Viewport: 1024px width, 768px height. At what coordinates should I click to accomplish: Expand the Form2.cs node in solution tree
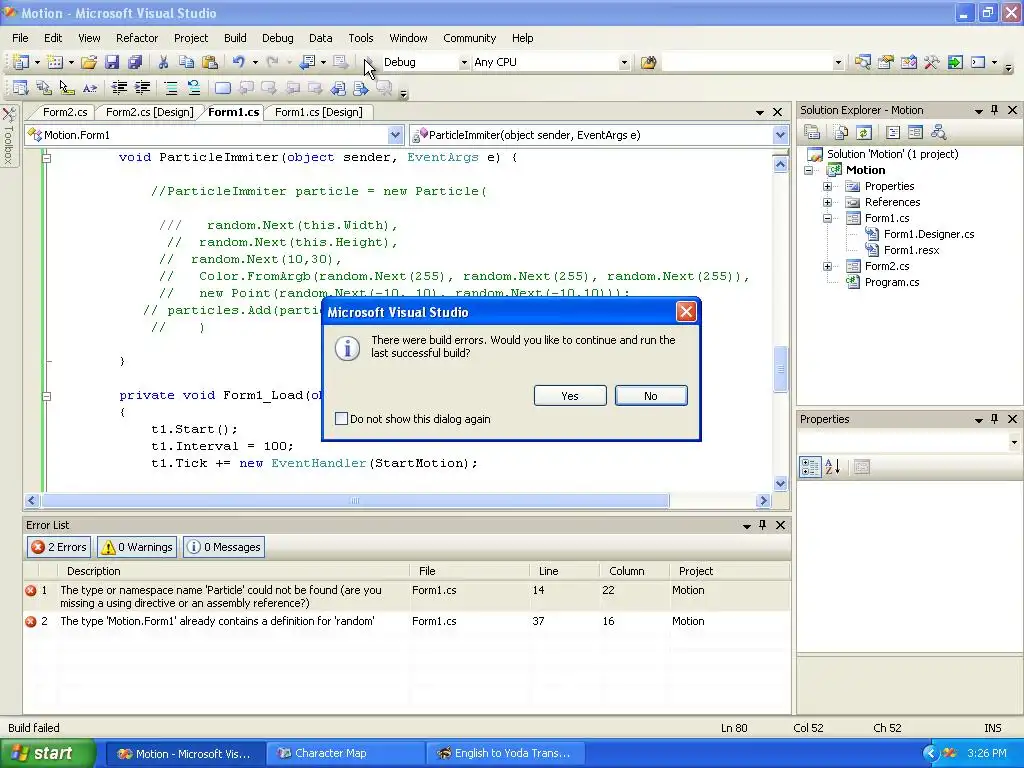[827, 266]
